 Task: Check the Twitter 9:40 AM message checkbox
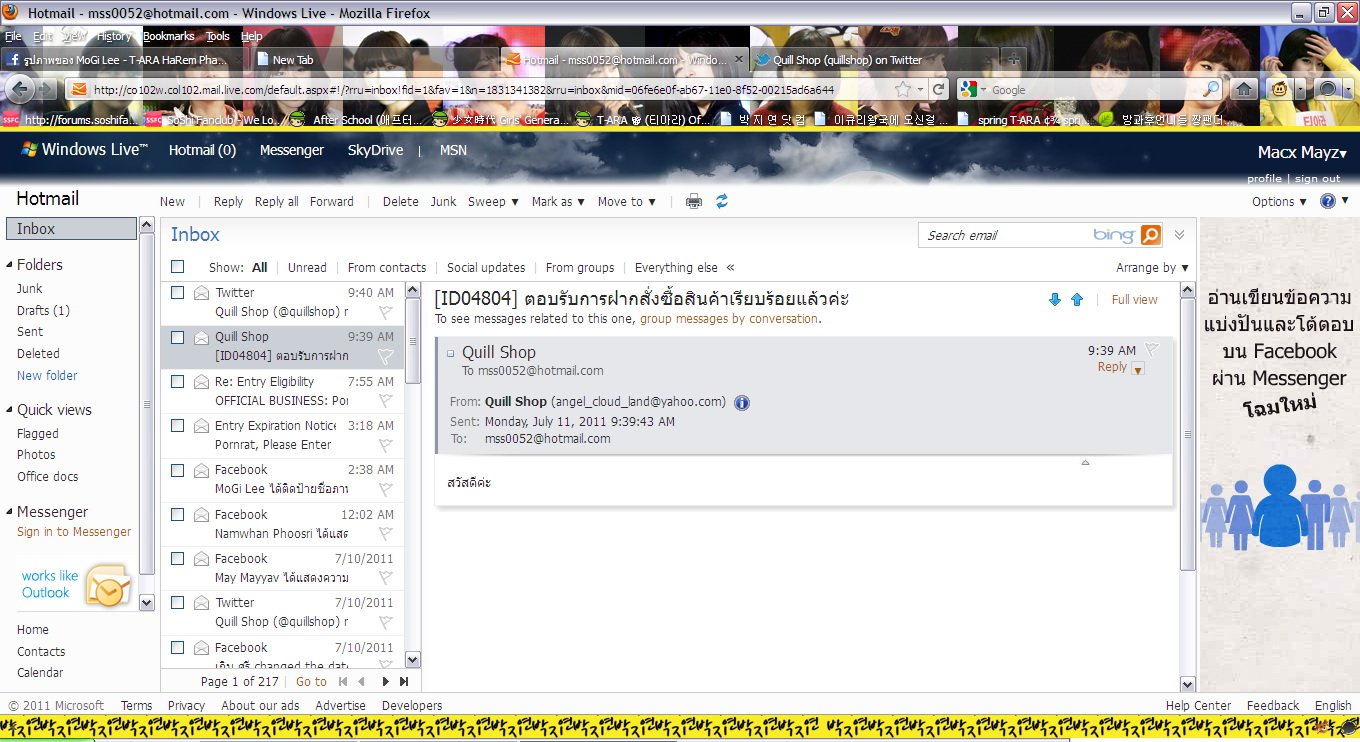point(178,293)
